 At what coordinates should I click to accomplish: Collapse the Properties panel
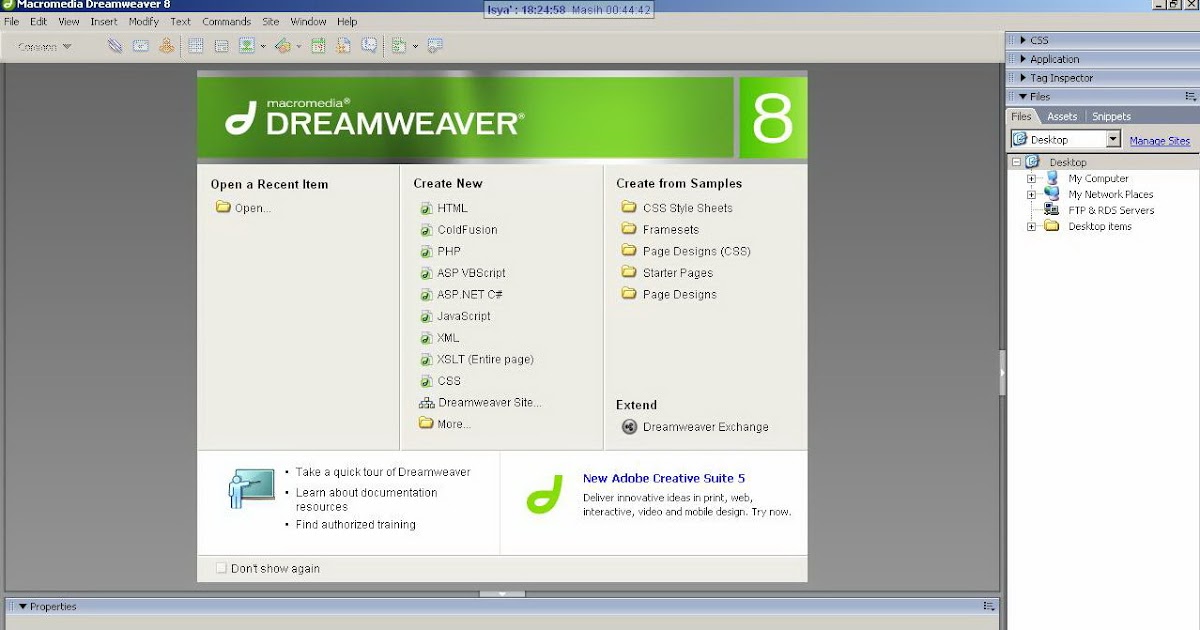click(x=23, y=607)
